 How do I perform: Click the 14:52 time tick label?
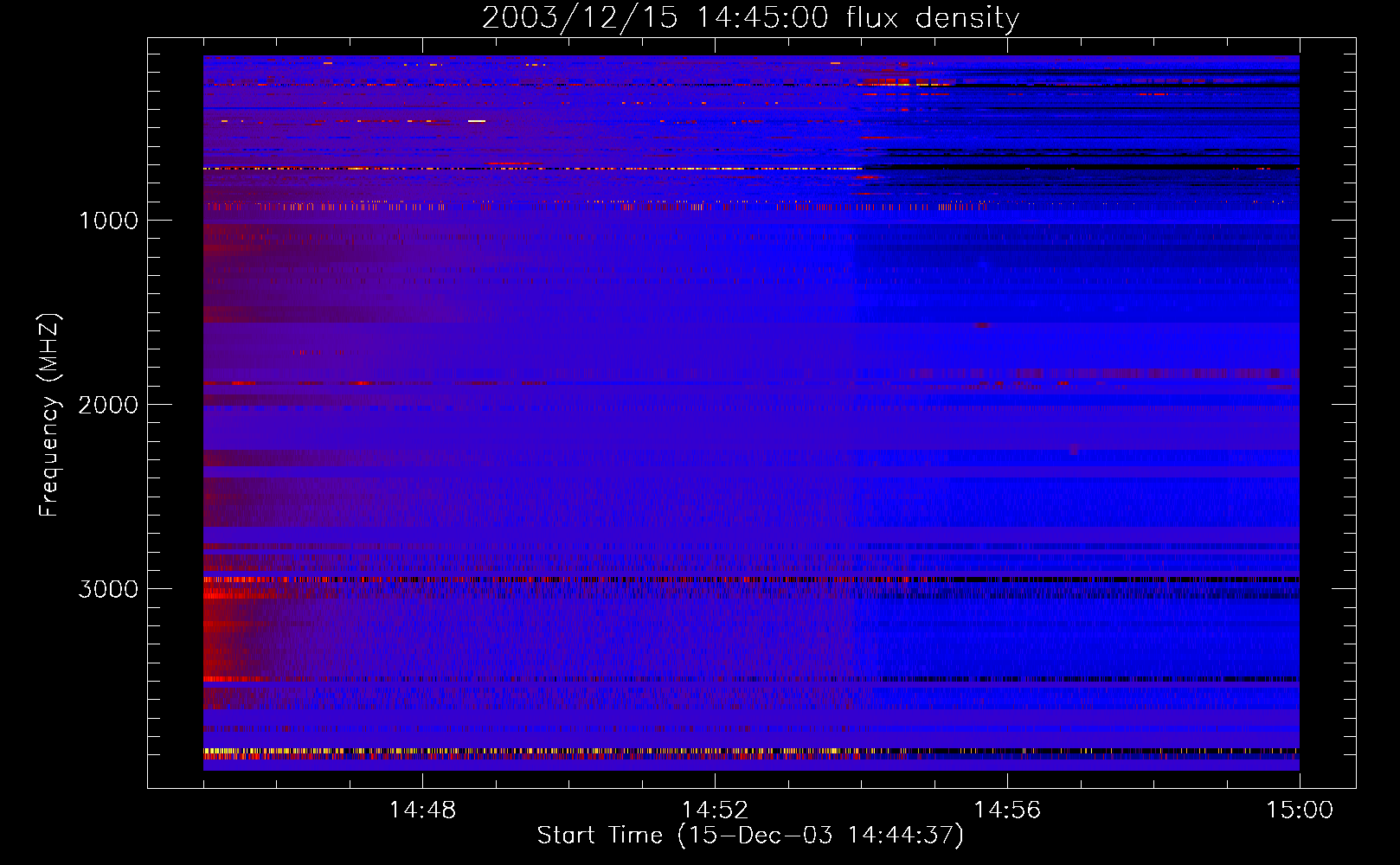click(715, 811)
